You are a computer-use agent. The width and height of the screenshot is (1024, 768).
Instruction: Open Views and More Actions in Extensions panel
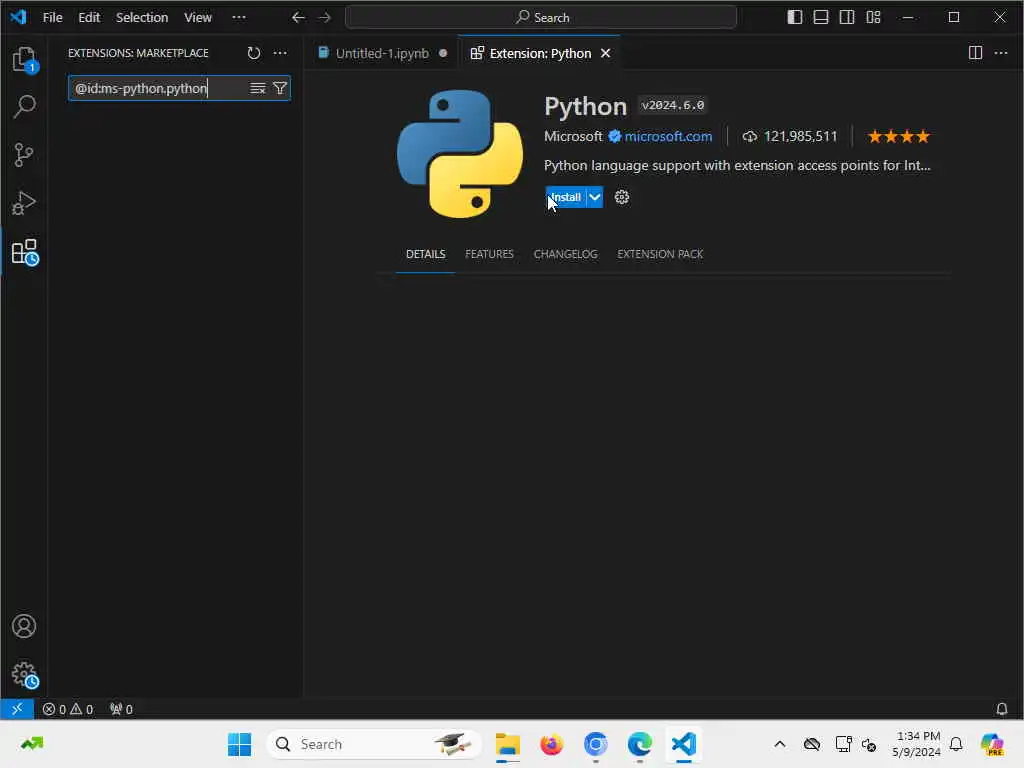pyautogui.click(x=280, y=53)
